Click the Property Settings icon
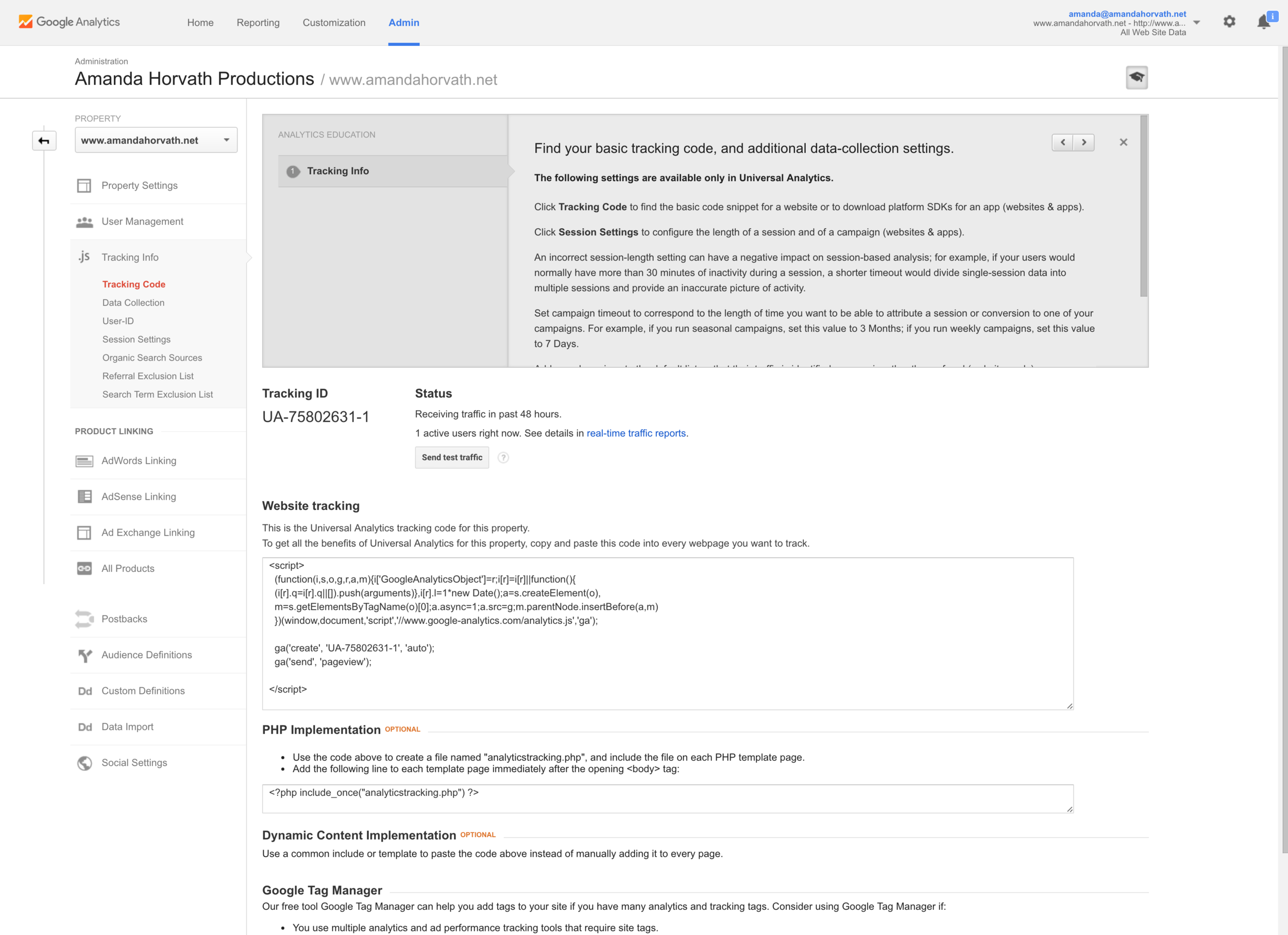 pyautogui.click(x=84, y=185)
